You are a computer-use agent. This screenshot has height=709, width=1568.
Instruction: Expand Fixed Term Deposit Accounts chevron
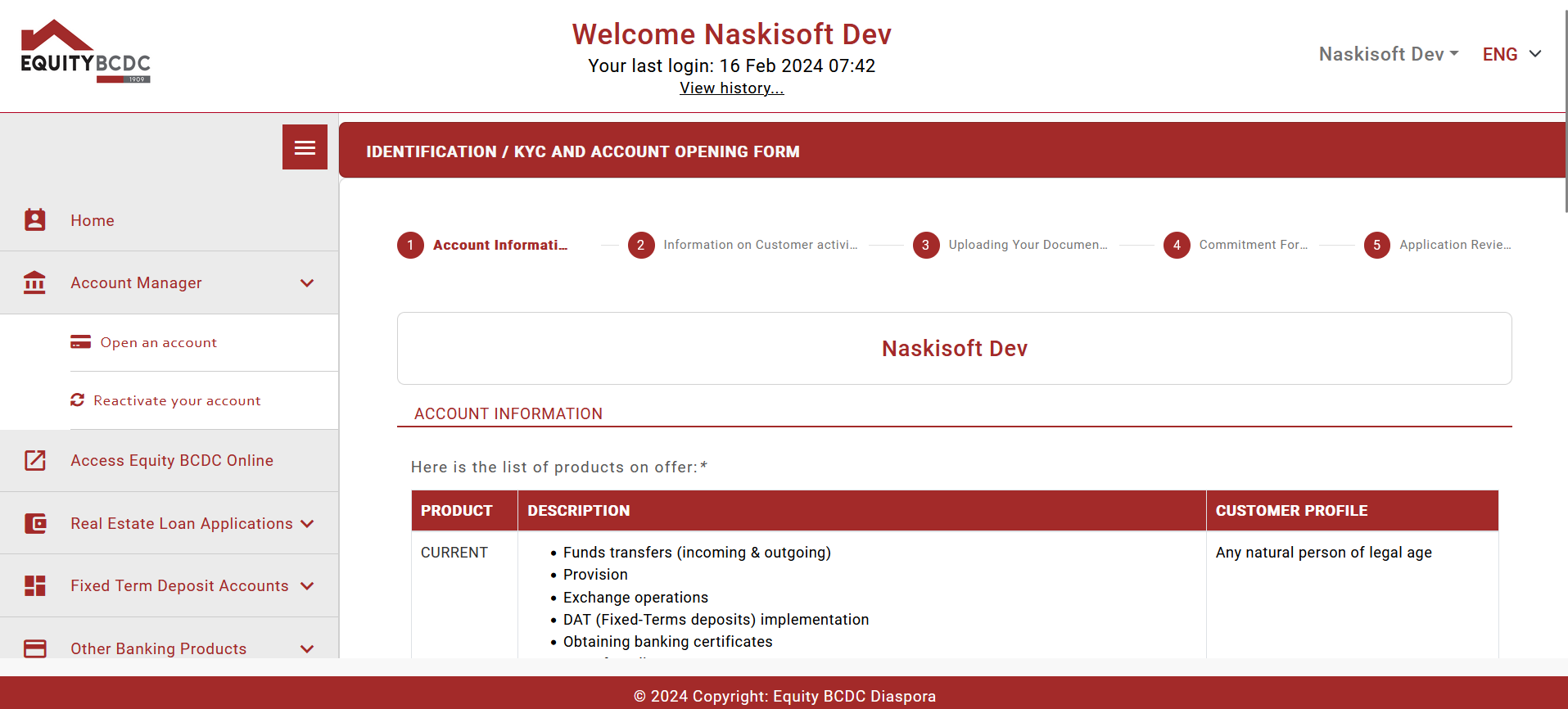click(307, 586)
